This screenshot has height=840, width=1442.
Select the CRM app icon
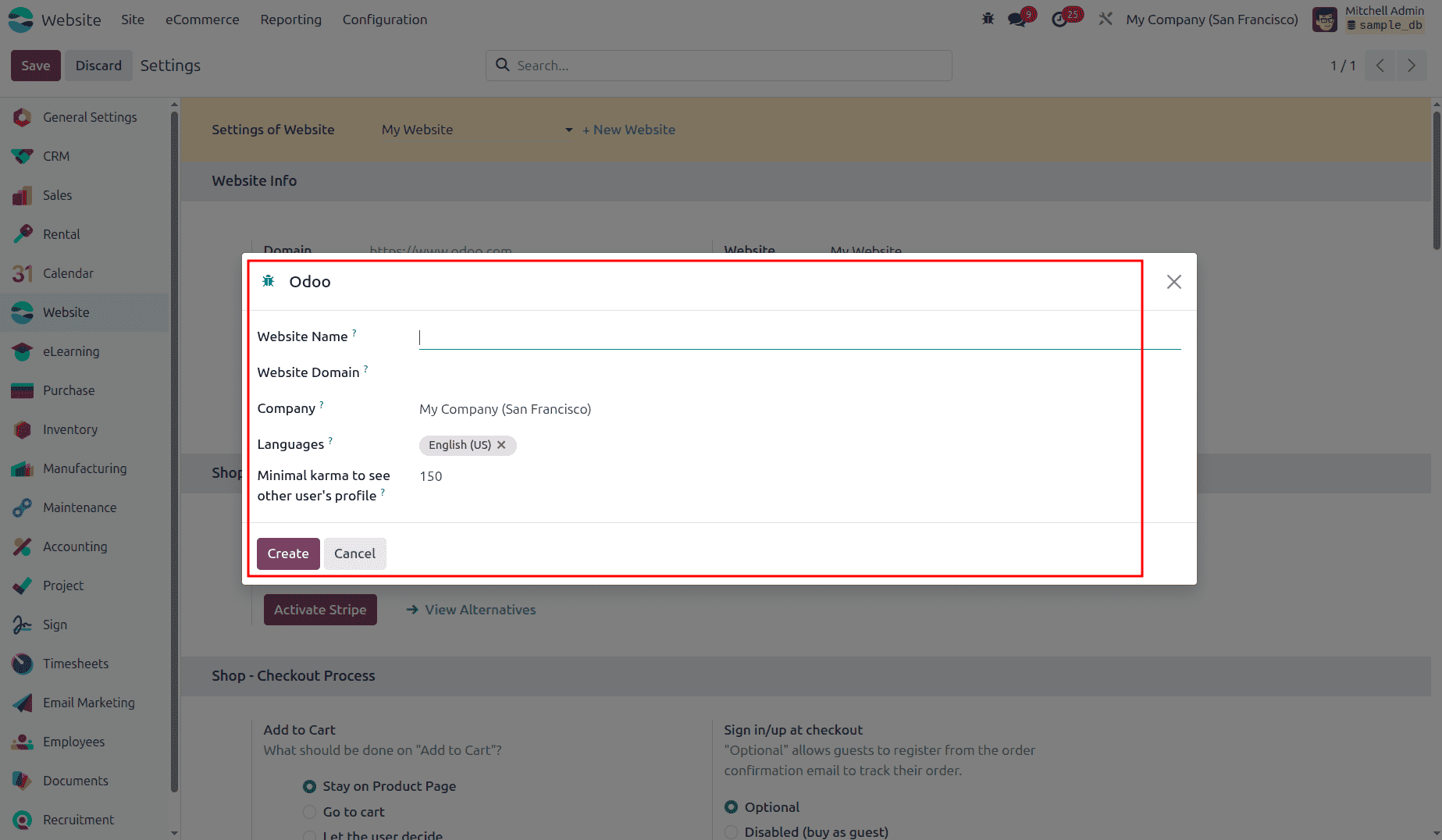pyautogui.click(x=22, y=156)
